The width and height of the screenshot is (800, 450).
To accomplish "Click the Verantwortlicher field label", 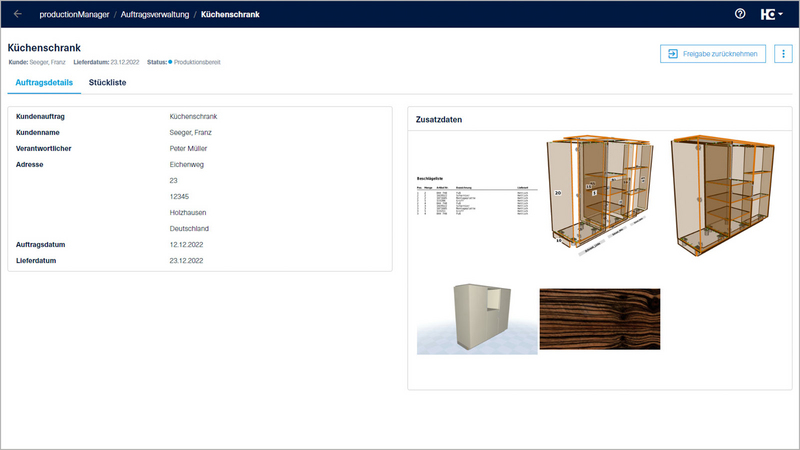I will (x=43, y=148).
